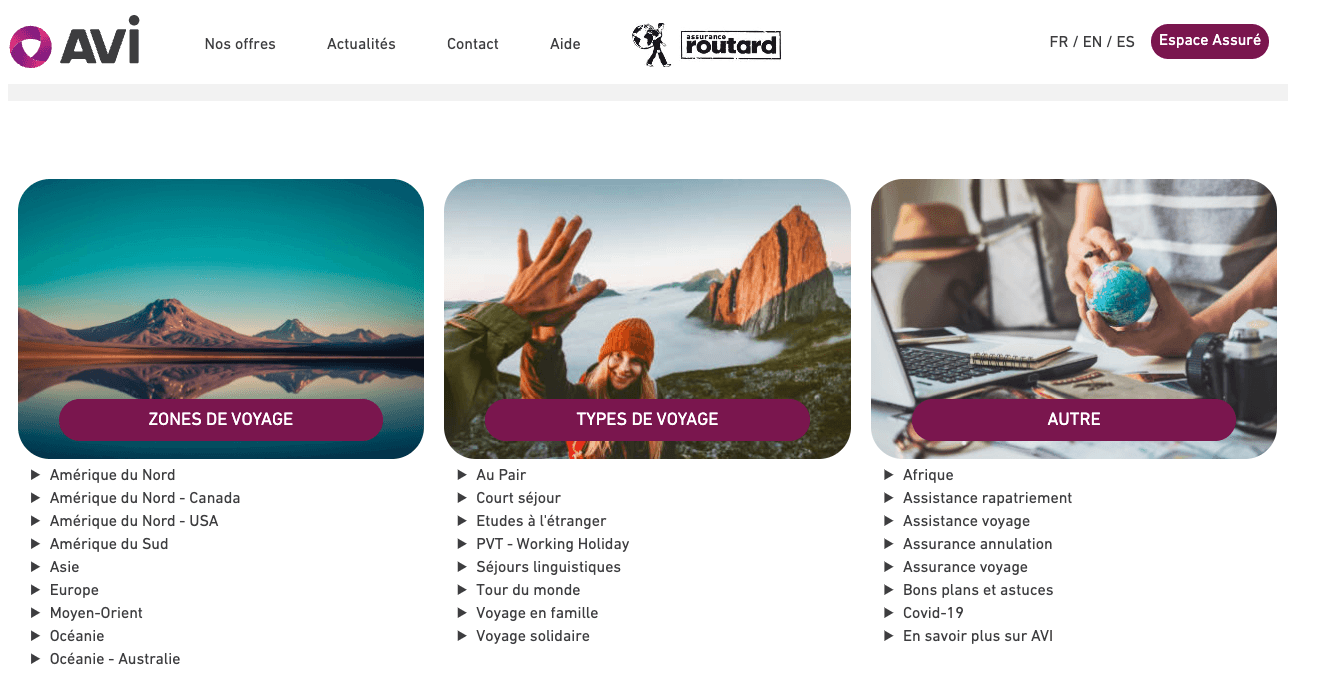Expand the Zones de voyage category button

tap(221, 420)
